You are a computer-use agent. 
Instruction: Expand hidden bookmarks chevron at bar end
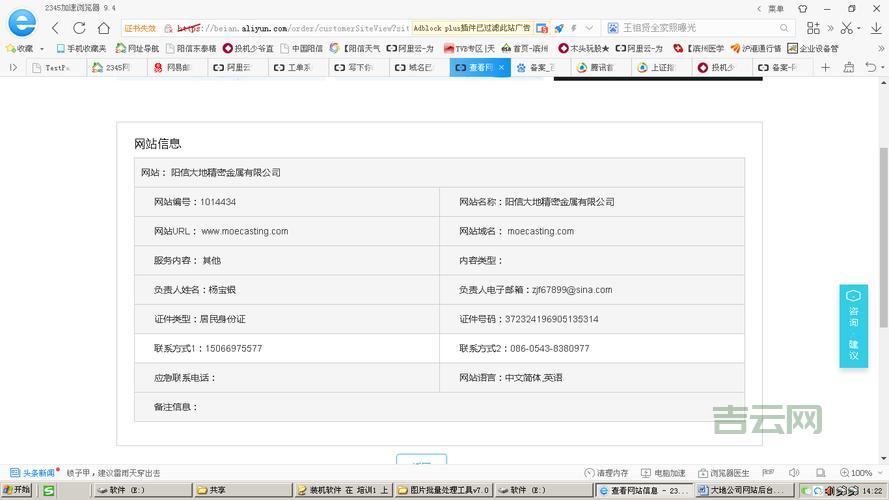(x=880, y=49)
